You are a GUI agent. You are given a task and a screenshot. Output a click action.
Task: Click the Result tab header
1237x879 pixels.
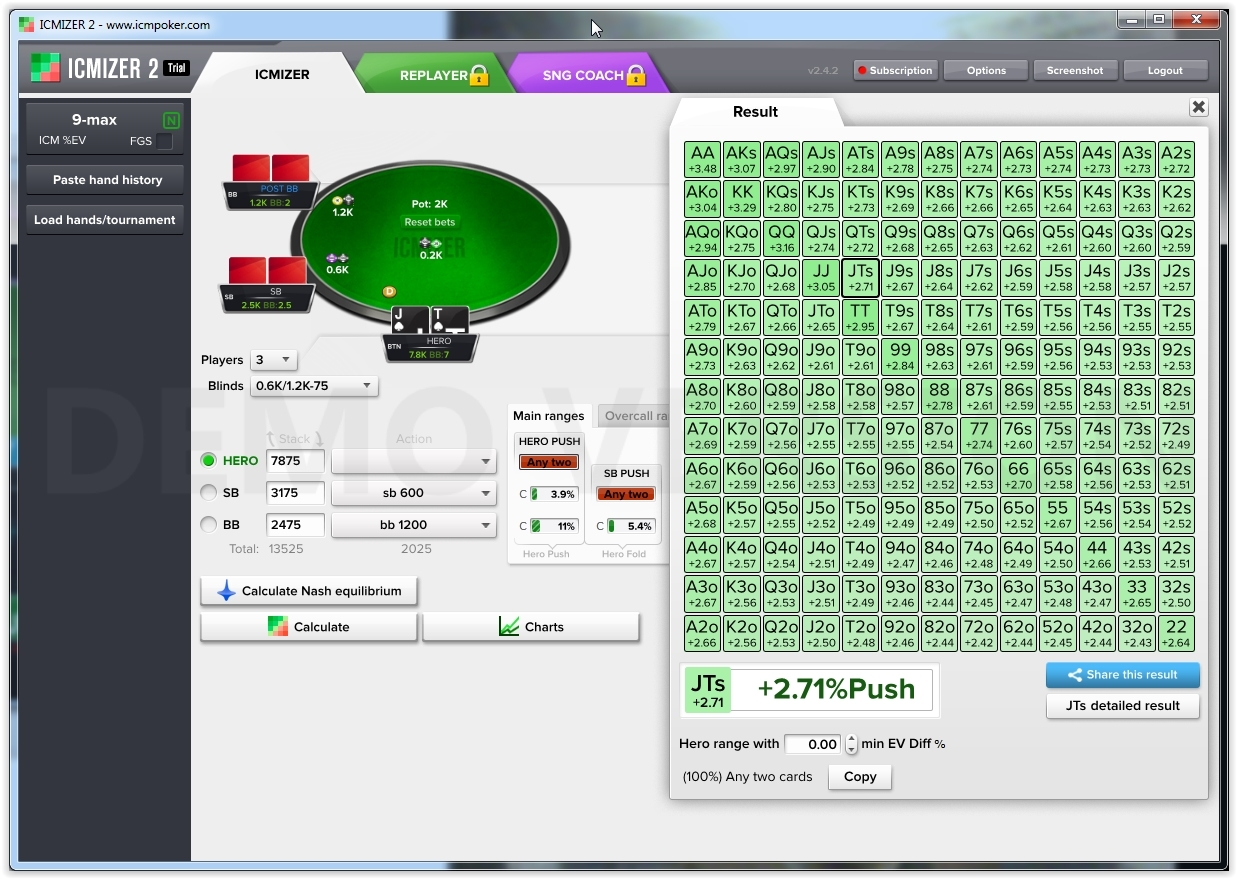[755, 112]
